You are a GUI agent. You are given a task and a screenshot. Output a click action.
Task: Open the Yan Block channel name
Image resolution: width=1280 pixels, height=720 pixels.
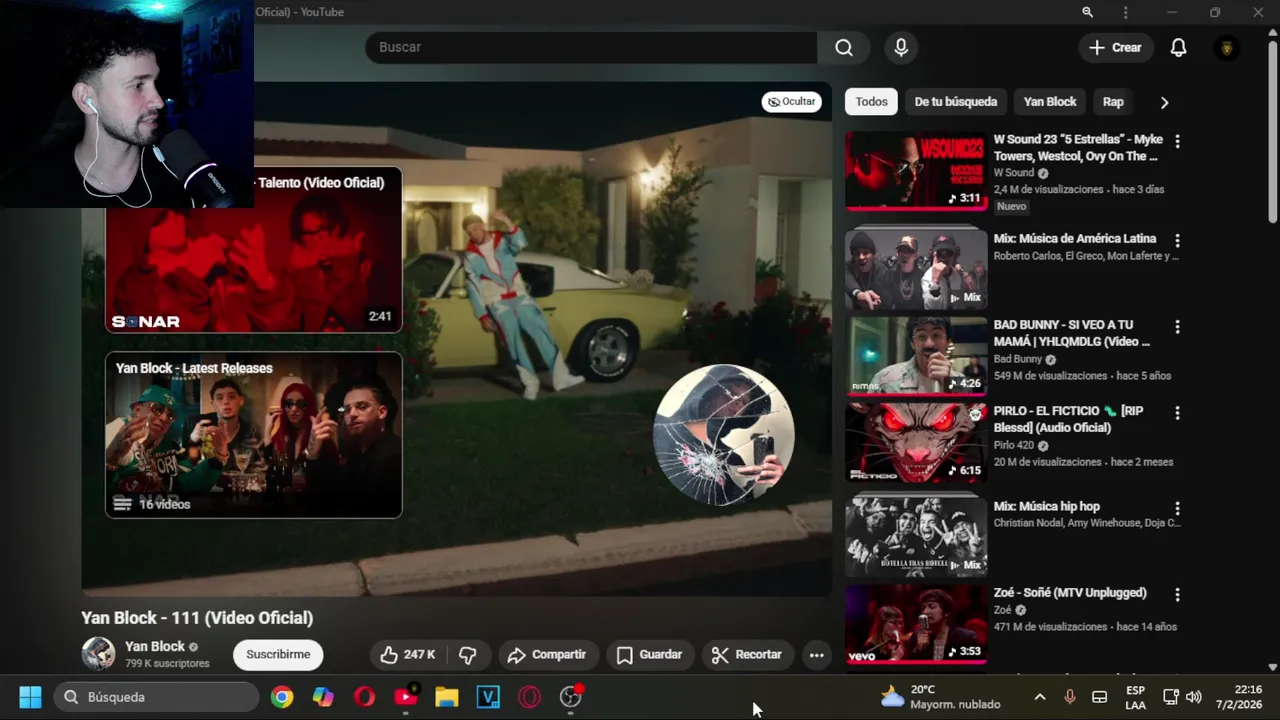(x=155, y=647)
